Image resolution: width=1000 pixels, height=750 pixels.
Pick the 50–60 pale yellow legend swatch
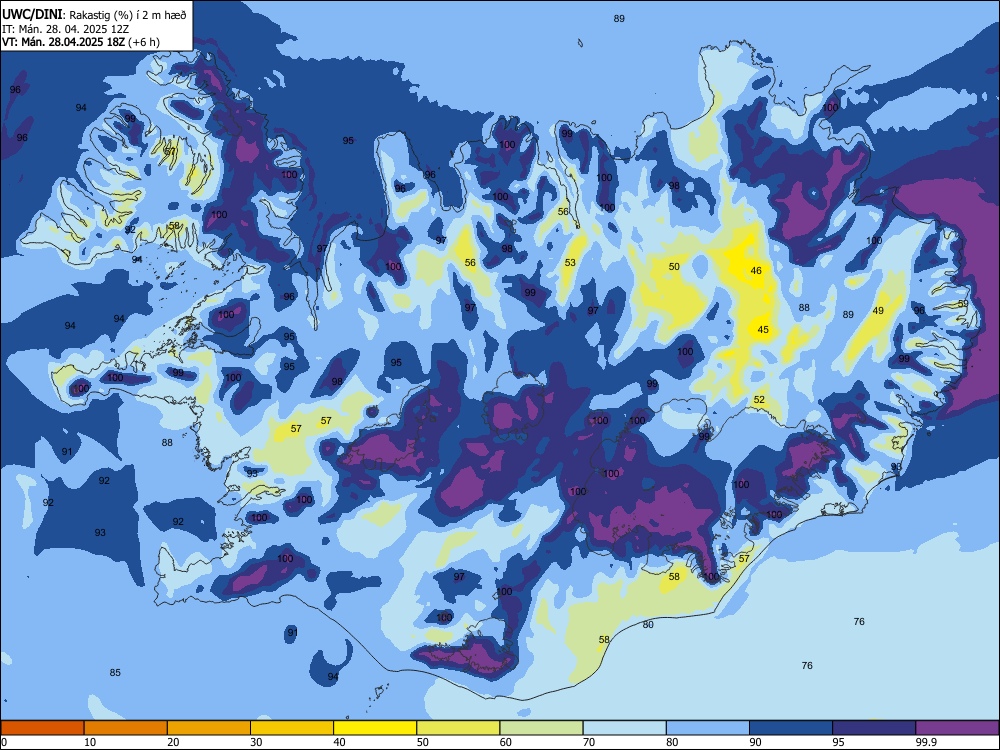458,728
